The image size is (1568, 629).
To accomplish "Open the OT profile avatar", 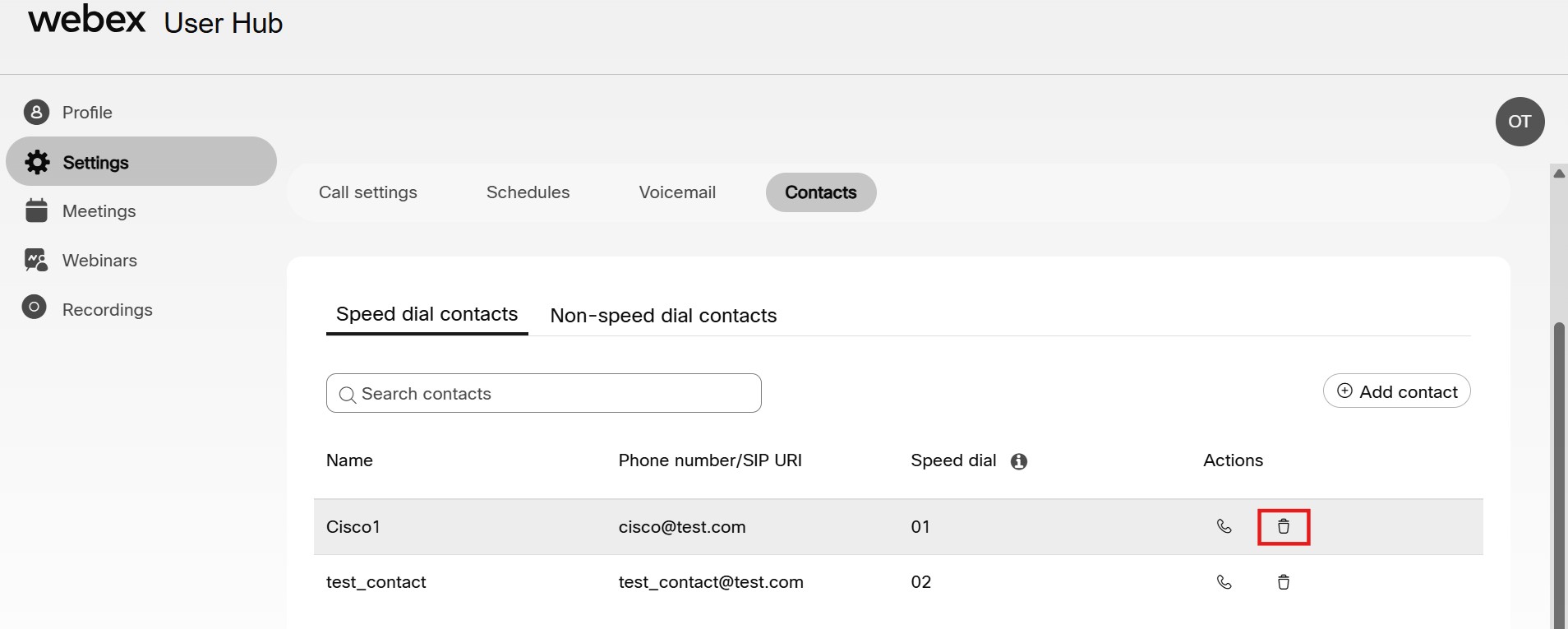I will (x=1520, y=121).
